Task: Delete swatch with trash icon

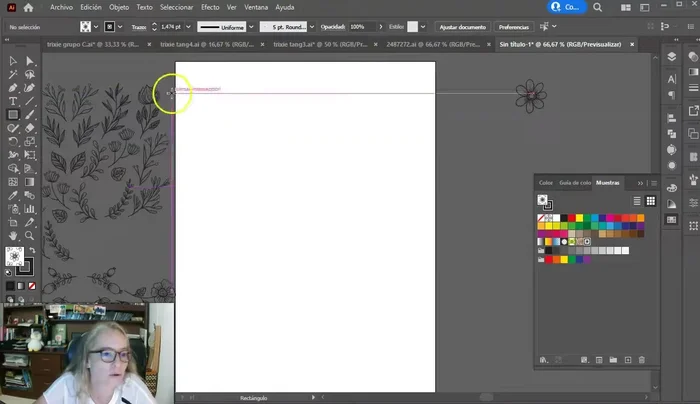Action: point(642,360)
